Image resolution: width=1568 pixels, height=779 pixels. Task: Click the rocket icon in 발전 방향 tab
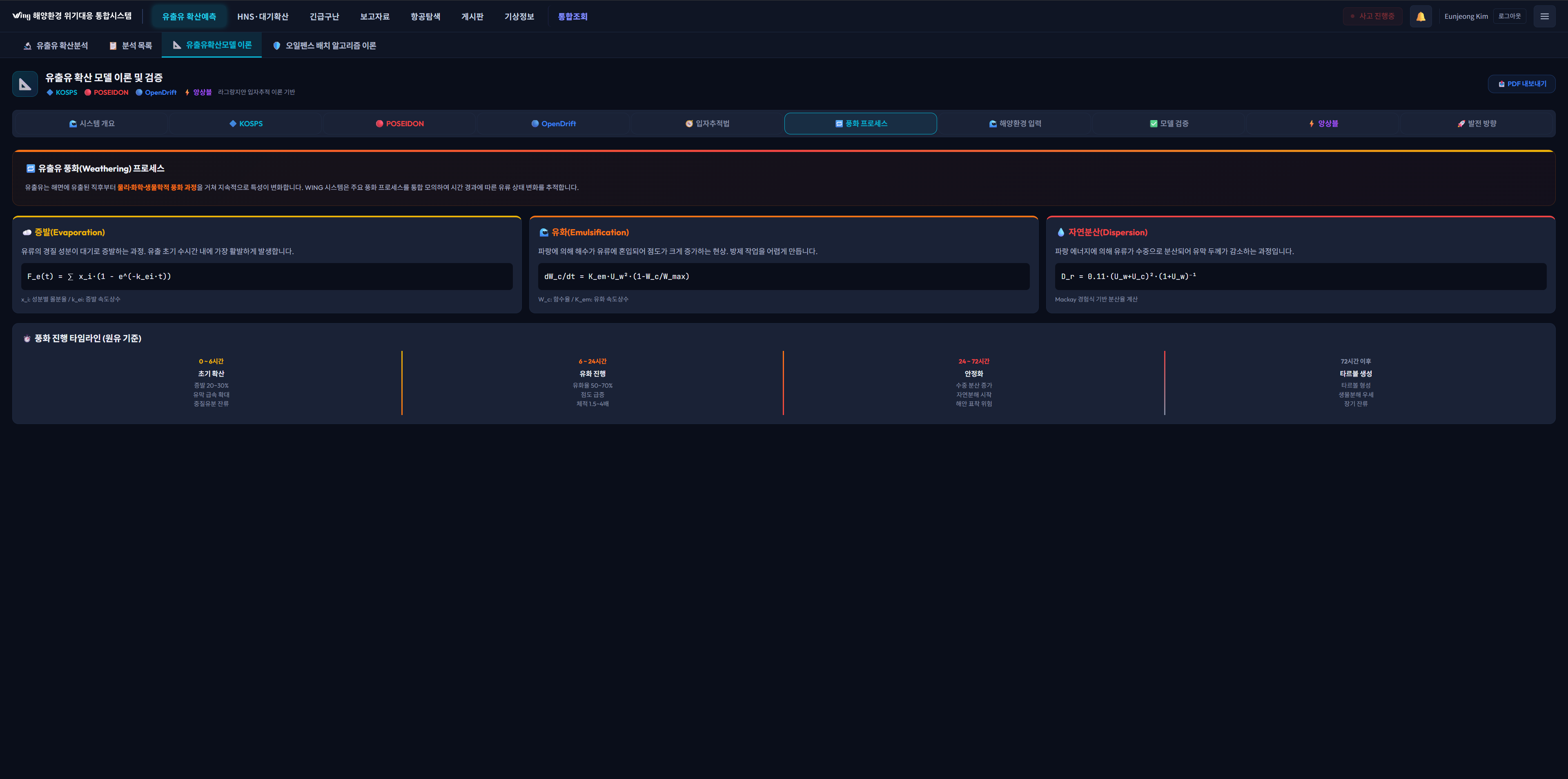point(1461,124)
